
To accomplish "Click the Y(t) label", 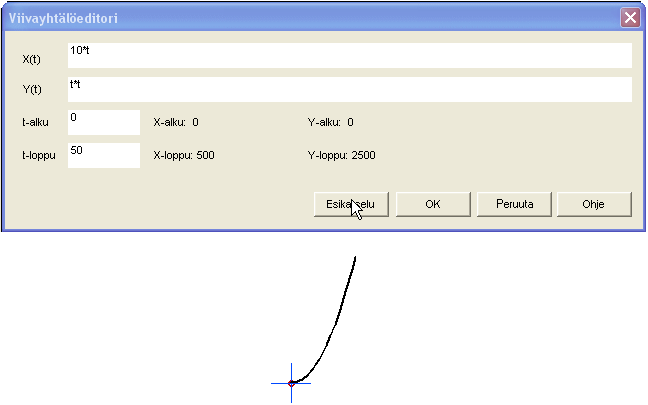I will (x=32, y=90).
